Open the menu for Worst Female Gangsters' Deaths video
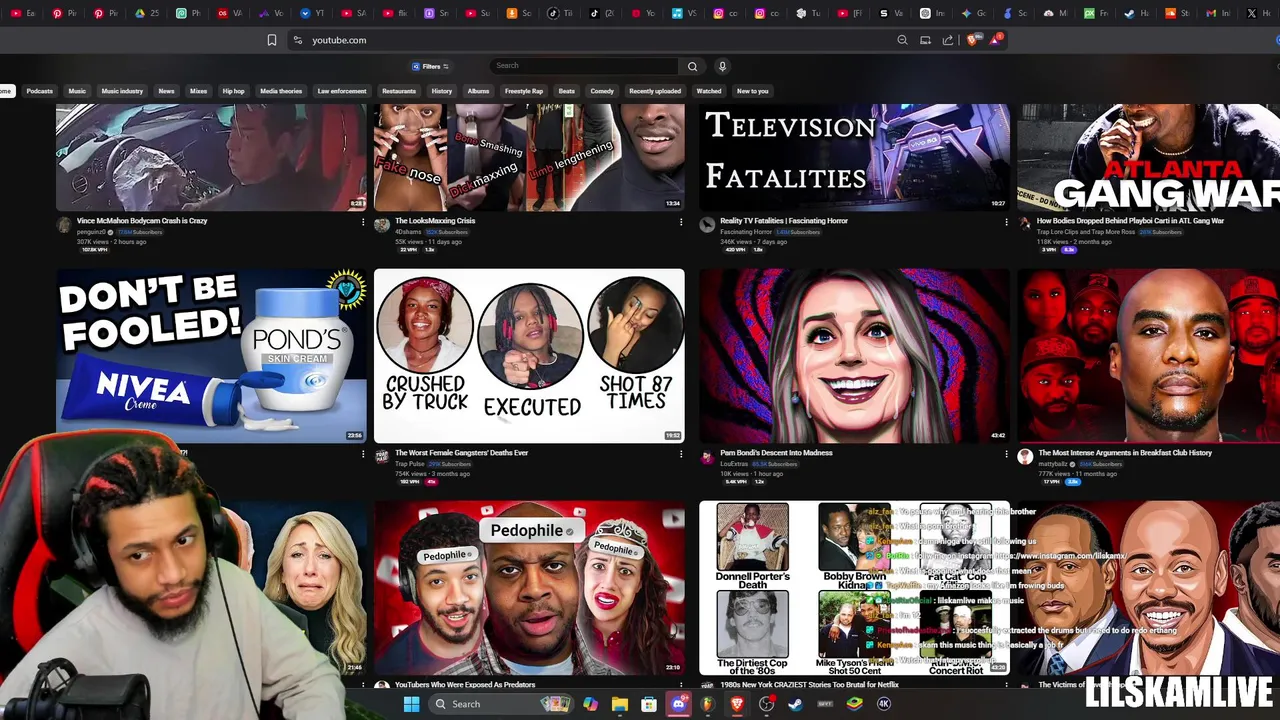The width and height of the screenshot is (1280, 720). pyautogui.click(x=681, y=454)
